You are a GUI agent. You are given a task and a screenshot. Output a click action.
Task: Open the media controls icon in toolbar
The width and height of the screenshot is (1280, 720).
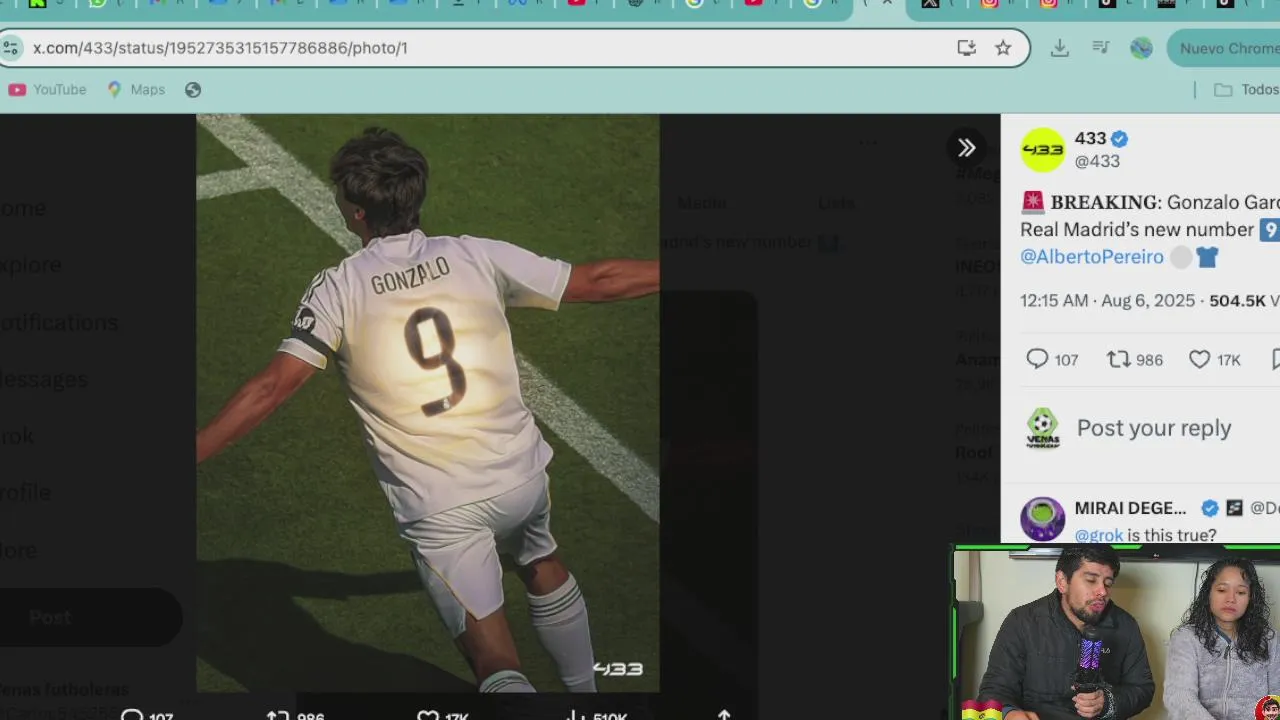point(1101,48)
